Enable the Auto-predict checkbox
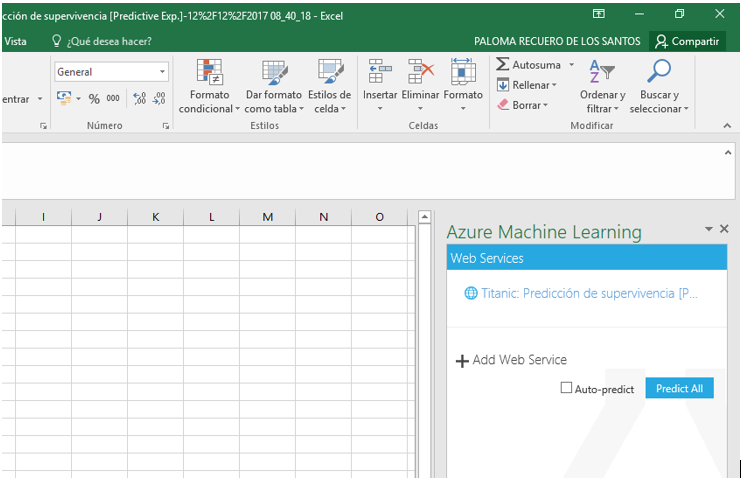Image resolution: width=744 pixels, height=481 pixels. click(x=566, y=388)
